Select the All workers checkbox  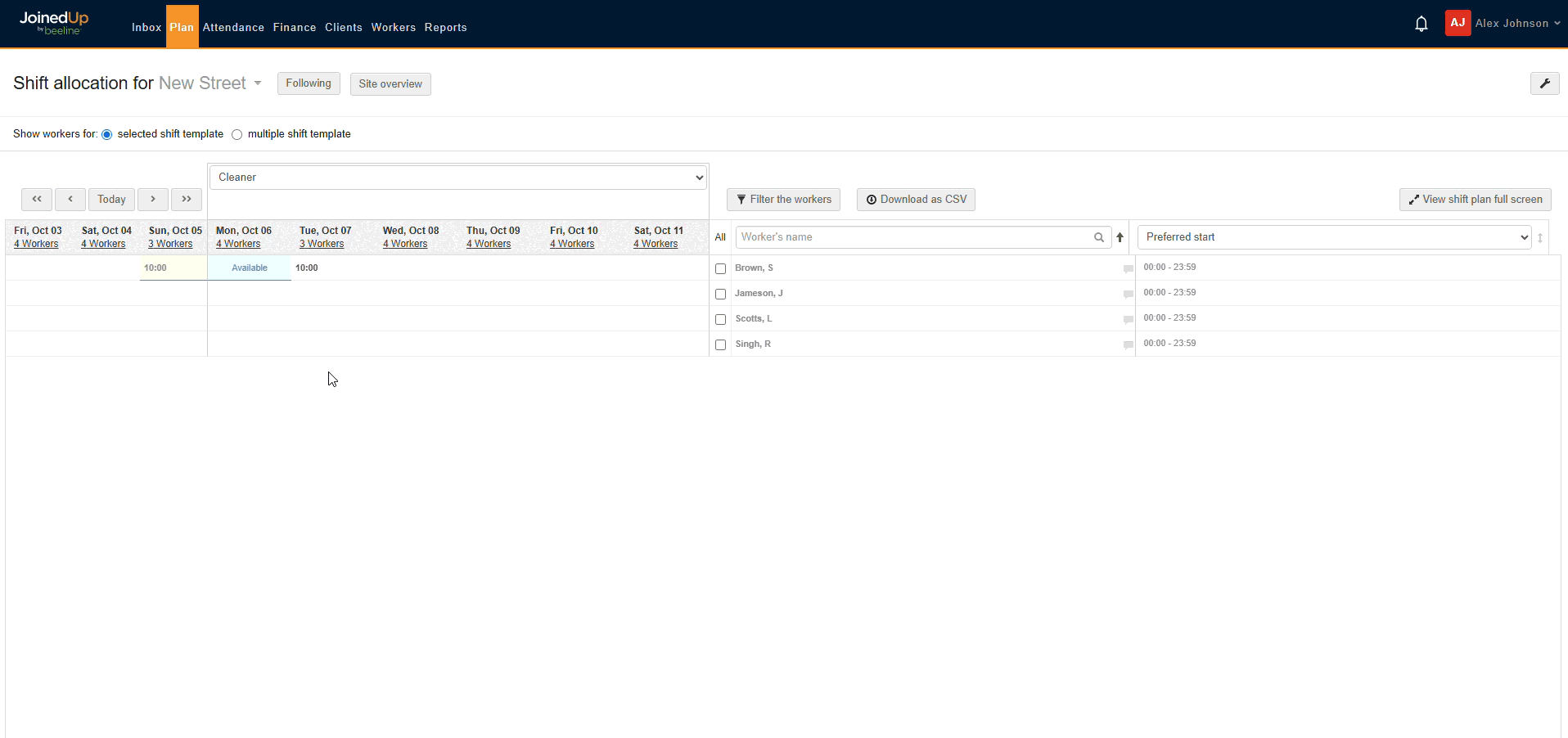tap(720, 237)
